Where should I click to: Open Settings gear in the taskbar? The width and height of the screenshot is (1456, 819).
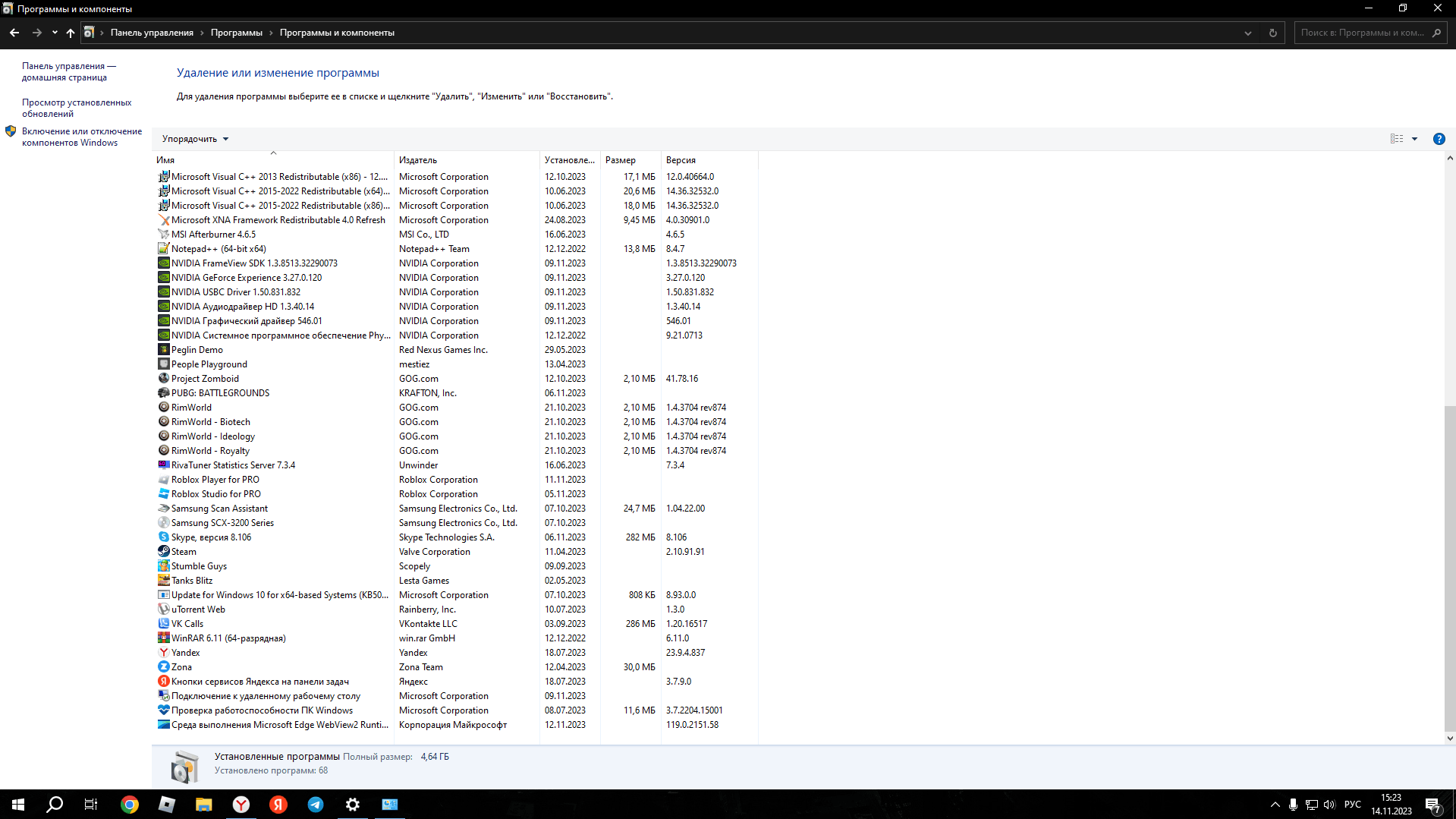point(353,805)
